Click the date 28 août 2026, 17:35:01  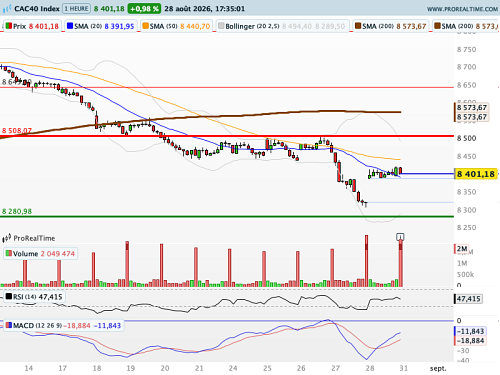204,9
